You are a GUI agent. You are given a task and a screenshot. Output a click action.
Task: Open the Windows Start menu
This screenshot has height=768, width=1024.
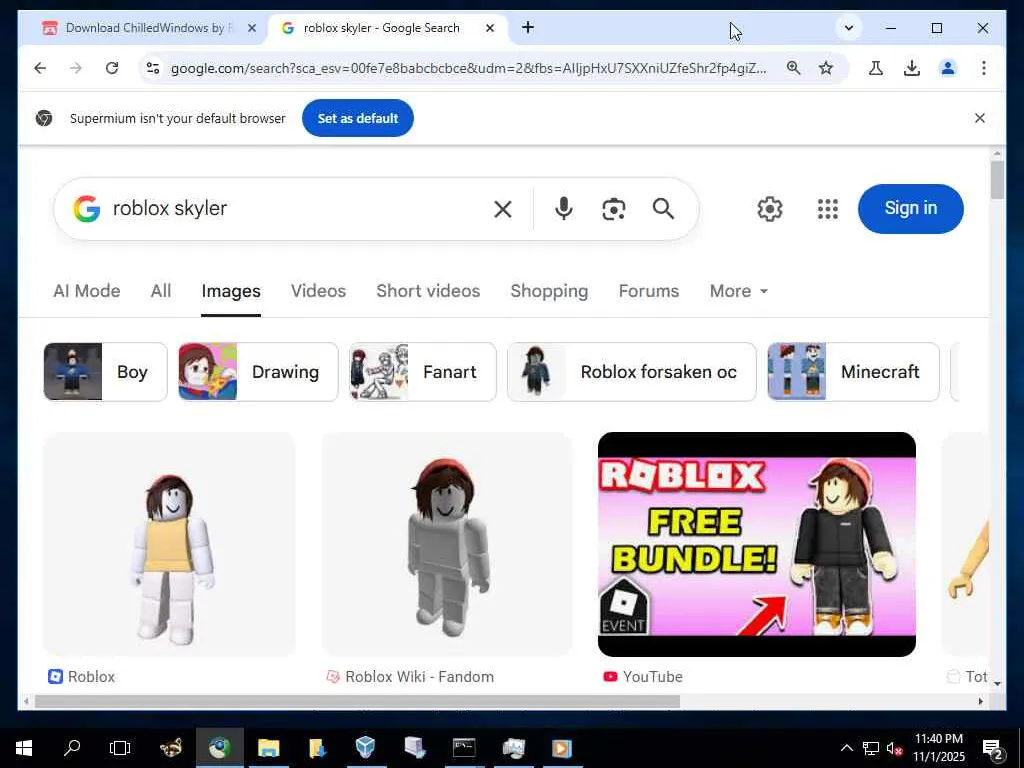24,748
